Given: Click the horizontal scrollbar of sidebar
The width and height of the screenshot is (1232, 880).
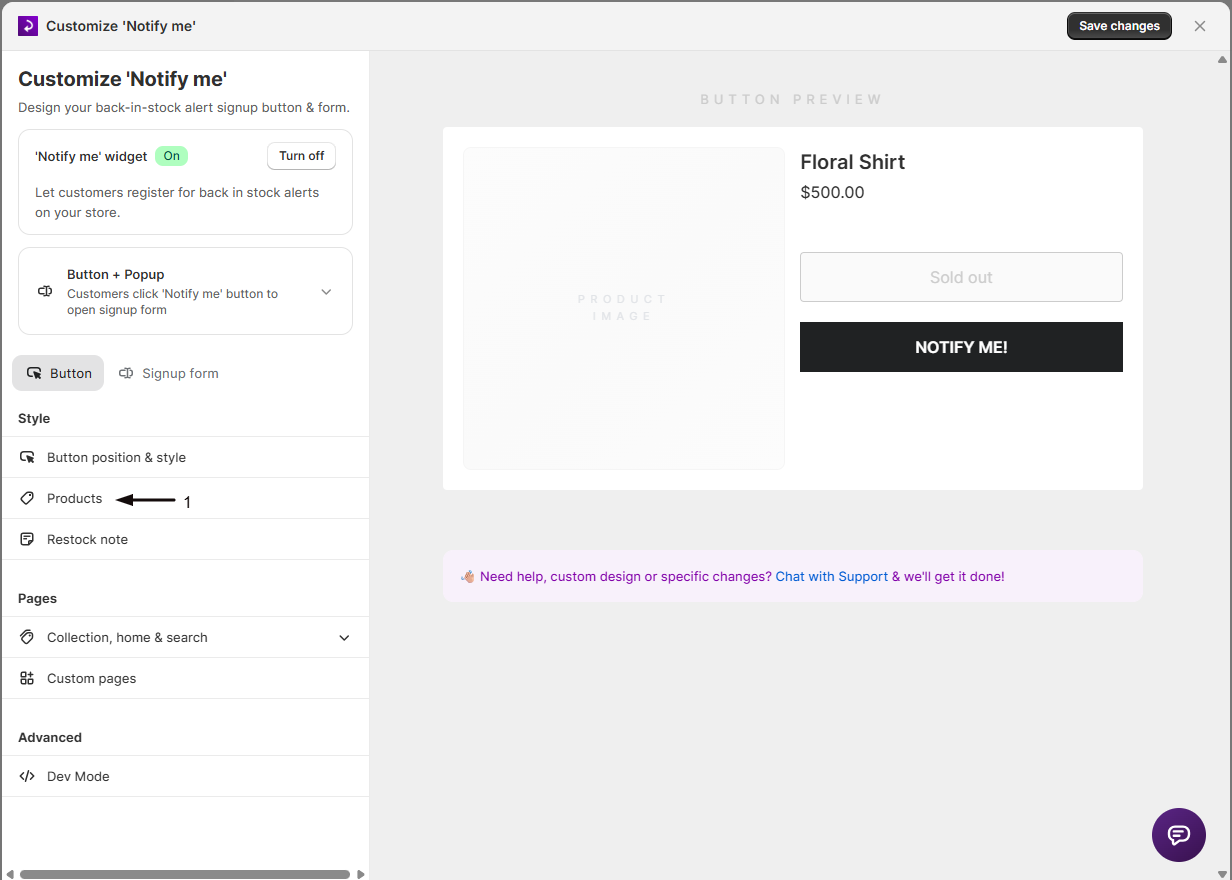Looking at the screenshot, I should pos(185,874).
